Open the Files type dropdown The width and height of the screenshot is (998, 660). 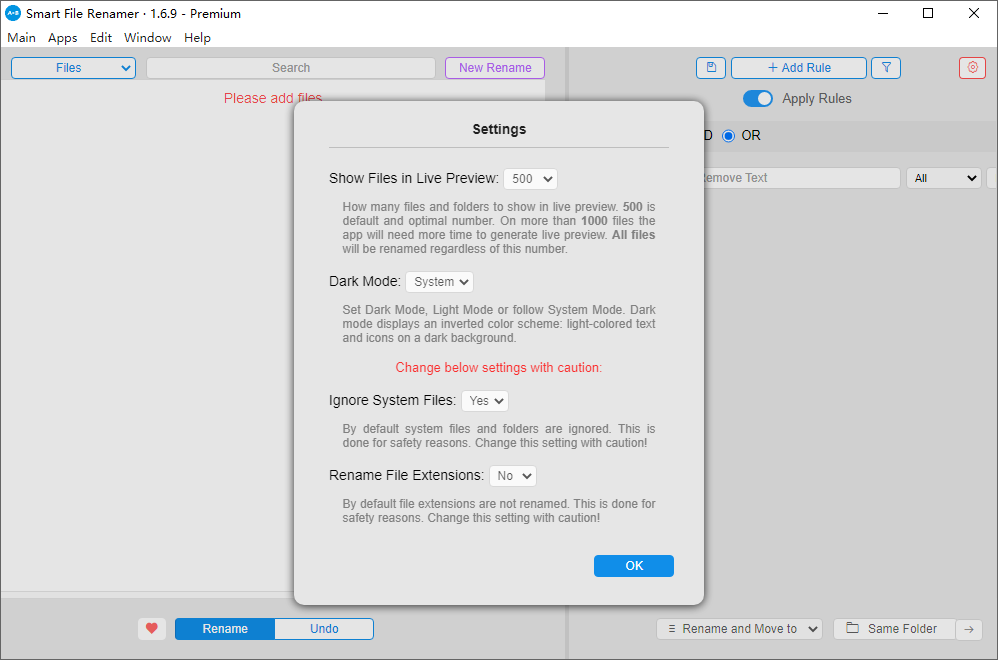tap(73, 68)
